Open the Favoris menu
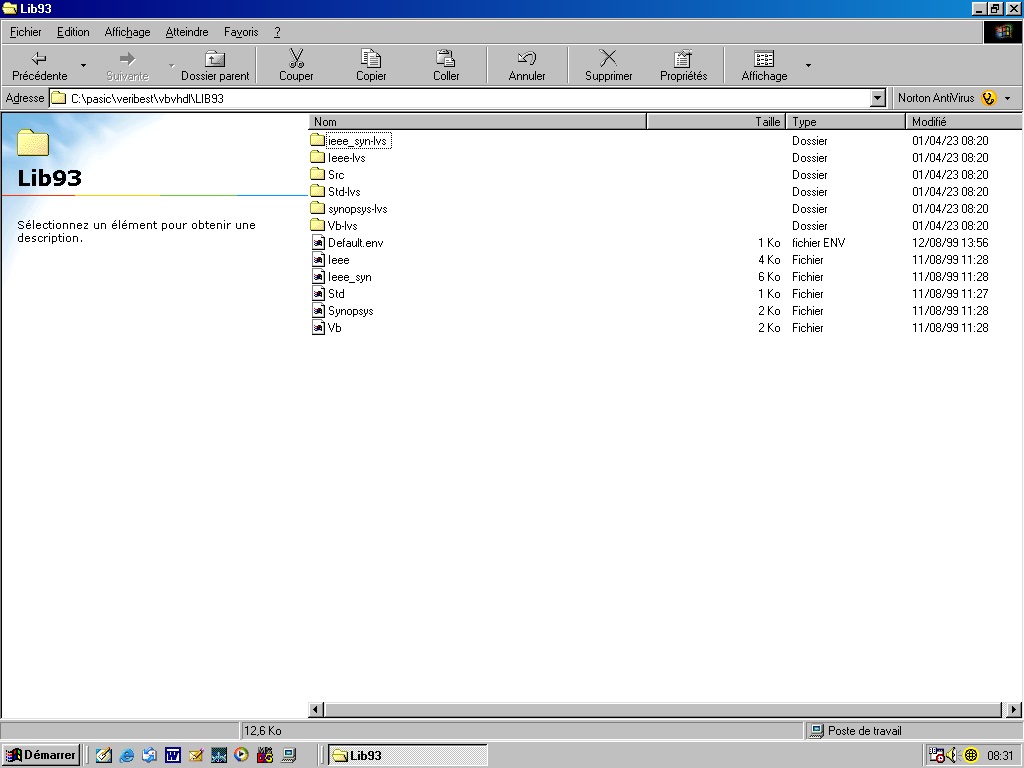1024x768 pixels. pos(241,32)
